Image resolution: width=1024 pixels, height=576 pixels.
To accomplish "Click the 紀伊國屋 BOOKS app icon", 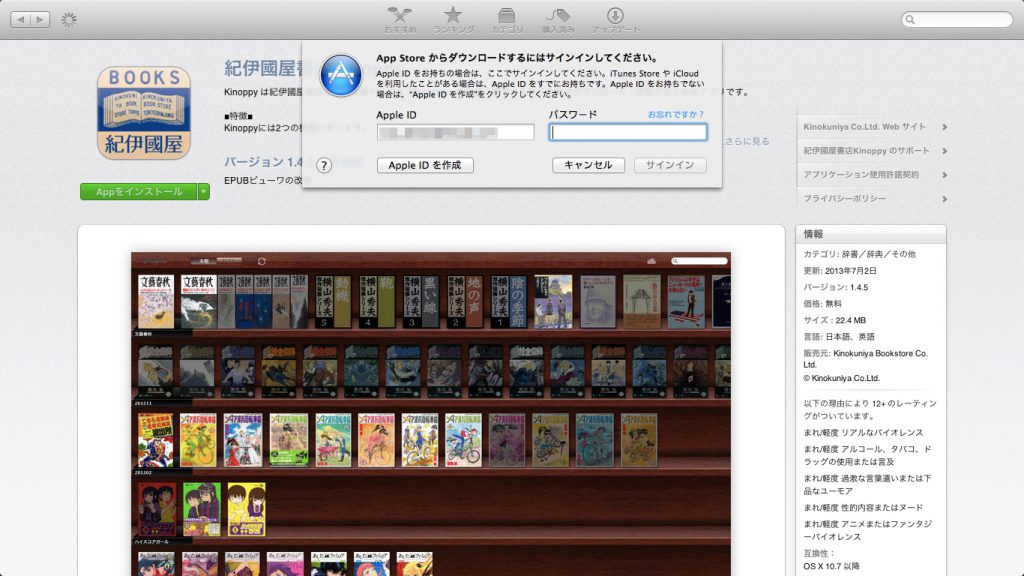I will click(144, 112).
